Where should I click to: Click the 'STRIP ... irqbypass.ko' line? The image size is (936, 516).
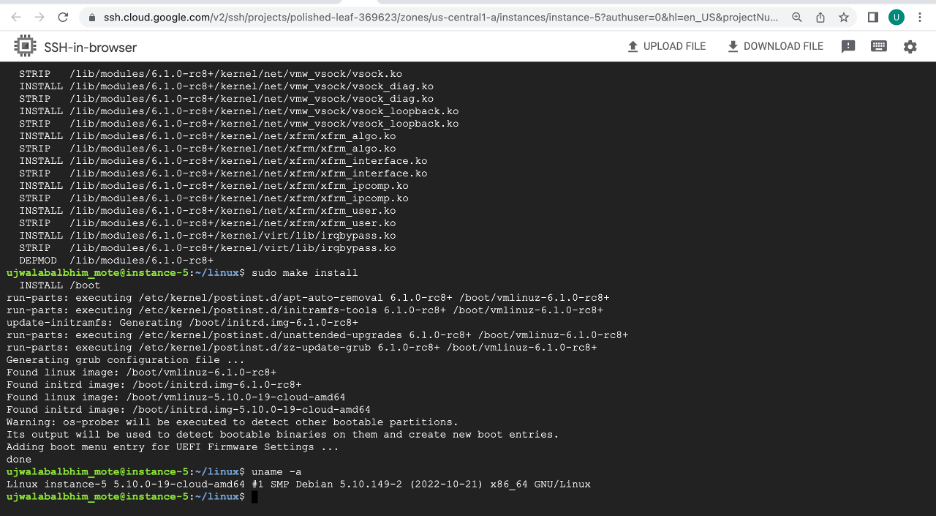click(207, 248)
